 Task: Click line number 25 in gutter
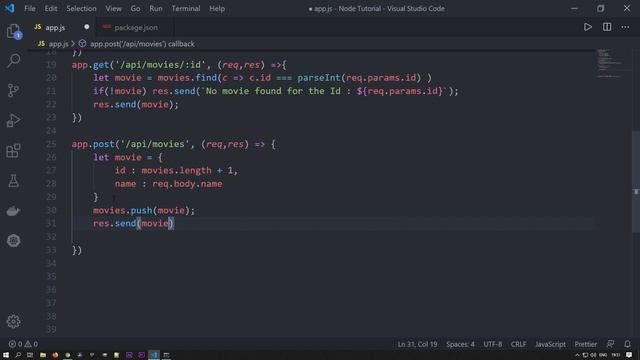pos(51,144)
